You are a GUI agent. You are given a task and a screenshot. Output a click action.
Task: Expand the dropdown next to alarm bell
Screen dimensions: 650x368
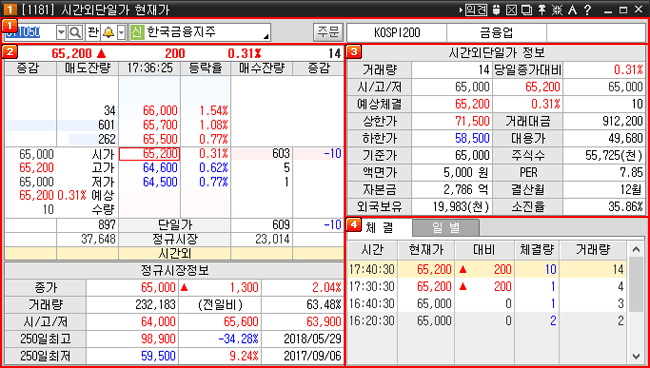[121, 32]
